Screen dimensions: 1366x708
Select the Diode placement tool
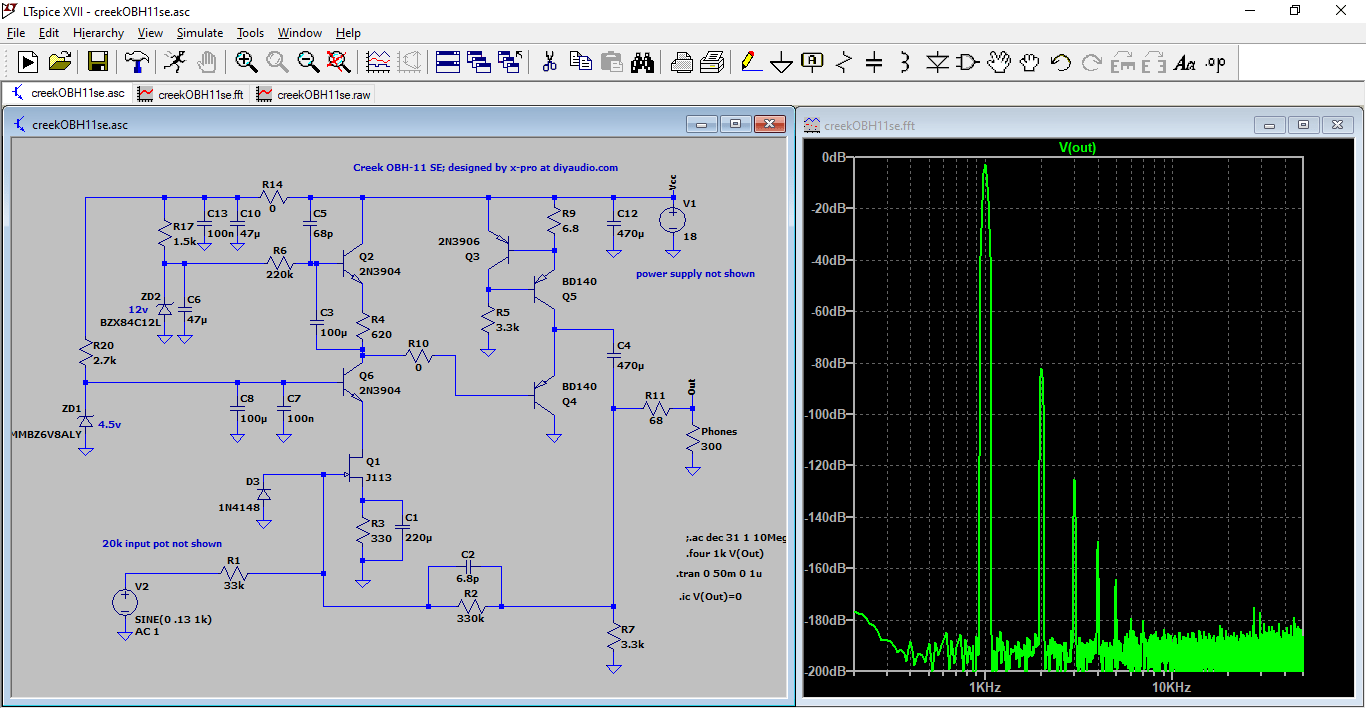[x=937, y=62]
